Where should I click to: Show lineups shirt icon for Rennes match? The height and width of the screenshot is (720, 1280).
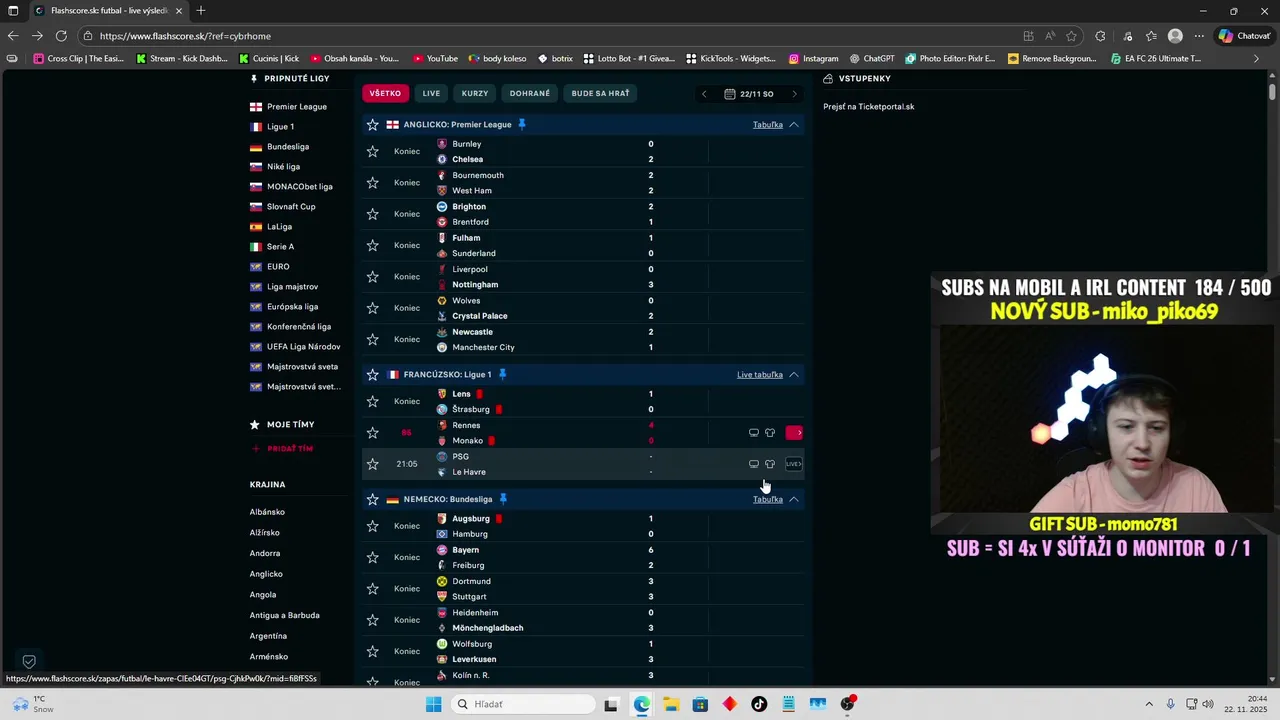[770, 433]
